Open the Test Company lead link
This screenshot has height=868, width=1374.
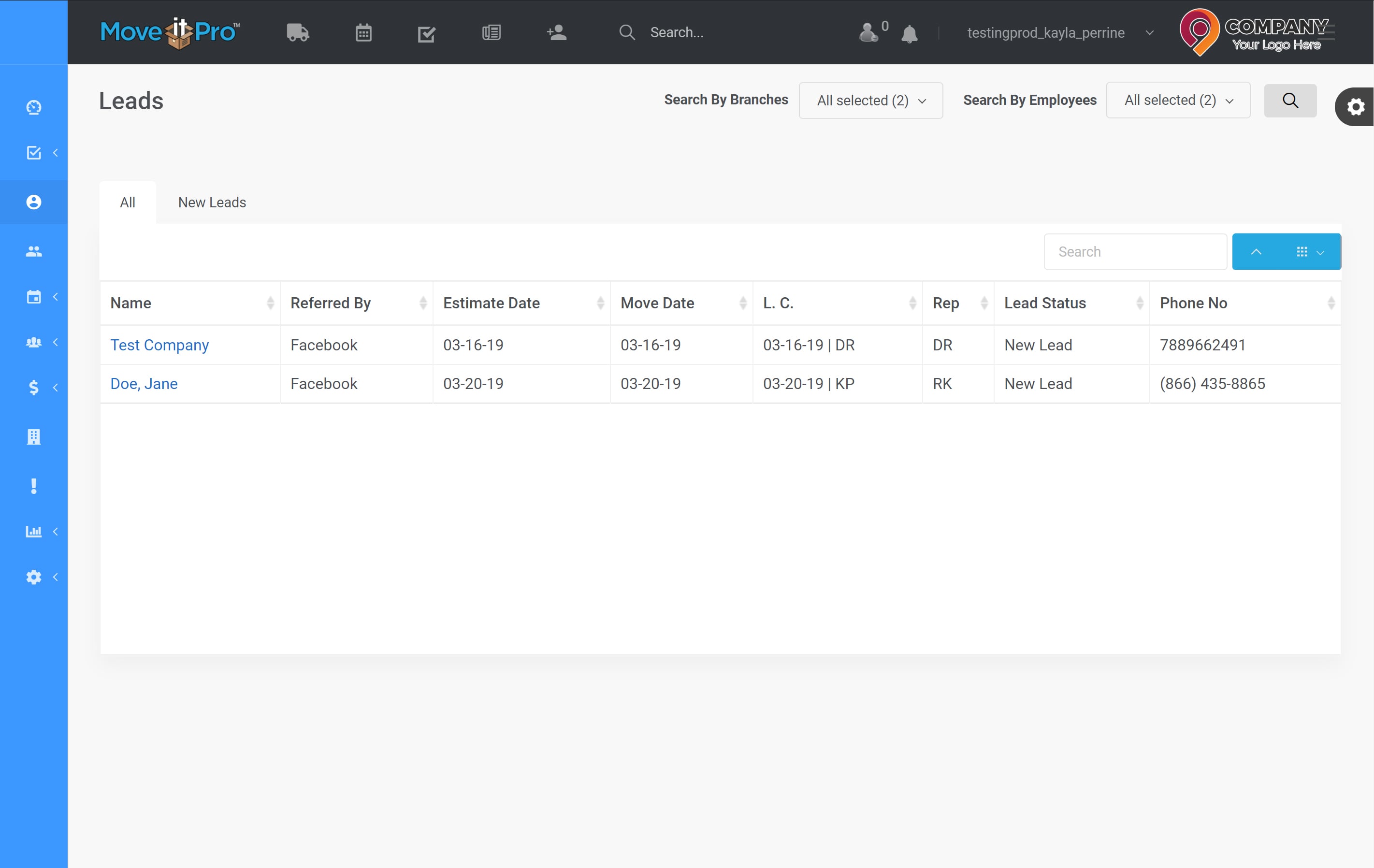(159, 345)
